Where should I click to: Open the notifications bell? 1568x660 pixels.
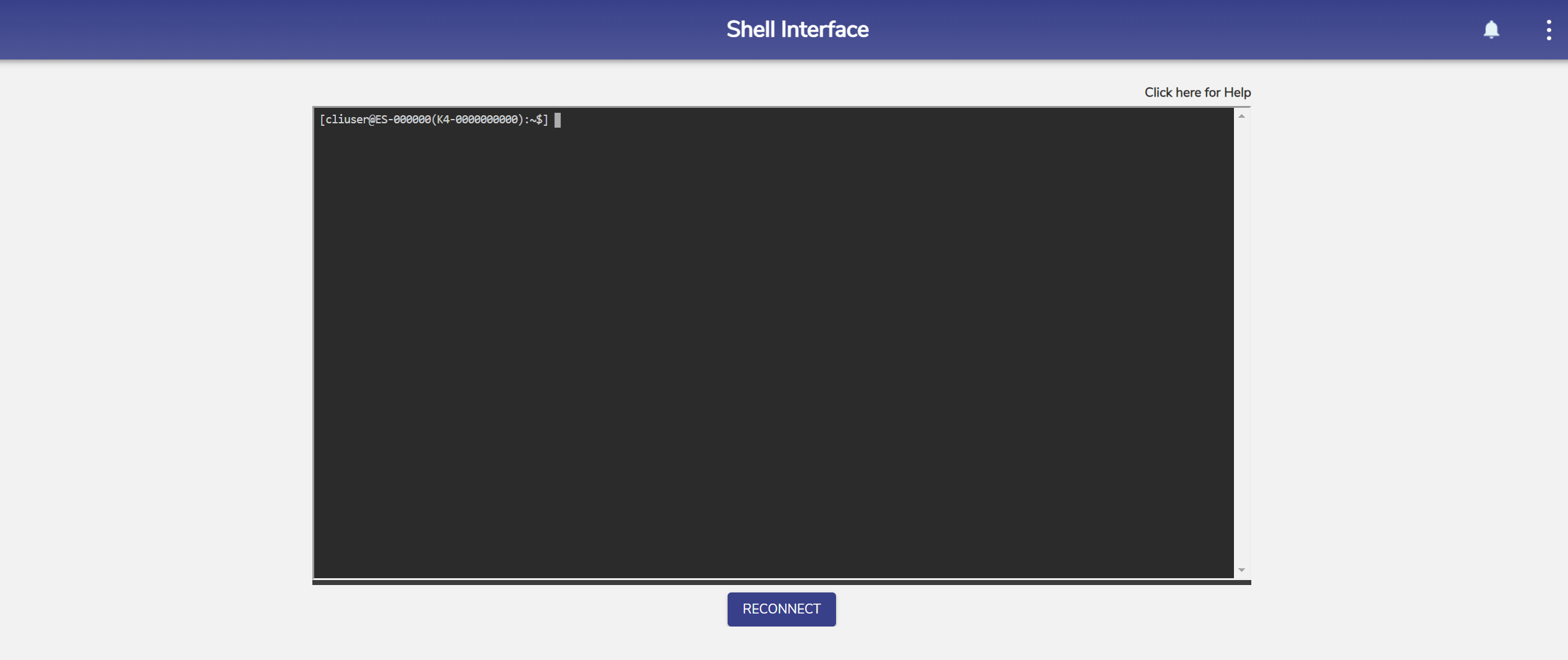point(1491,30)
